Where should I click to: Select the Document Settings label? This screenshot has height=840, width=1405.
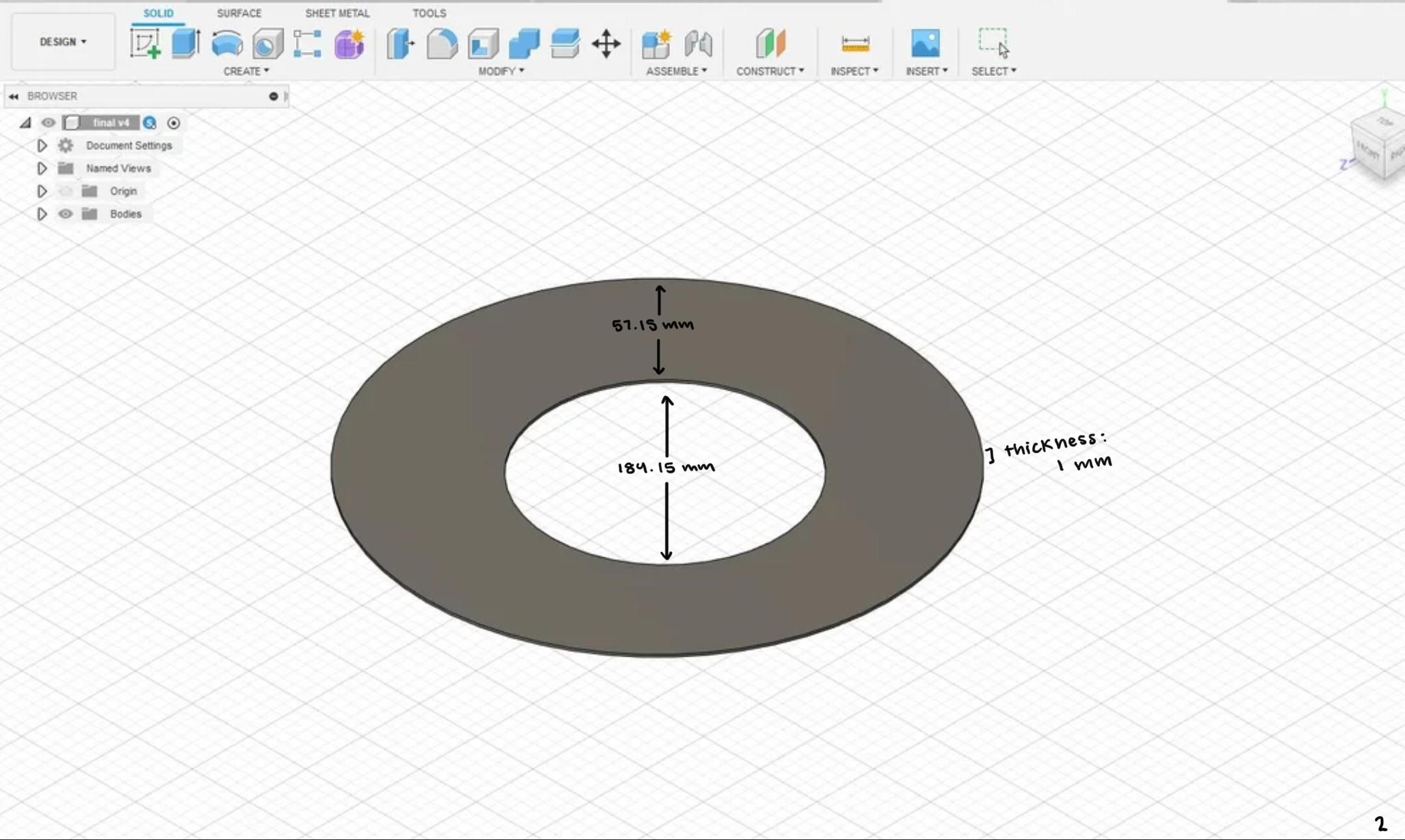pyautogui.click(x=129, y=146)
